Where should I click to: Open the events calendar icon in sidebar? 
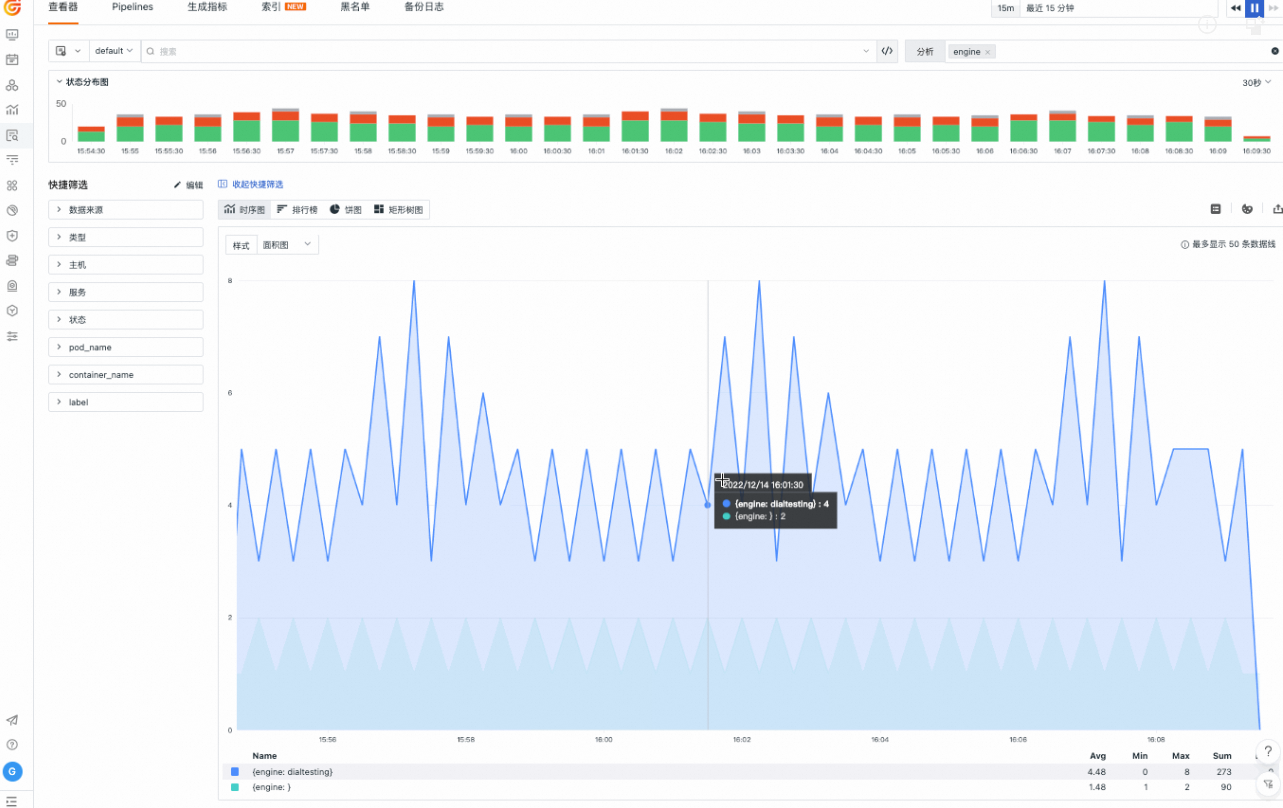click(x=12, y=59)
